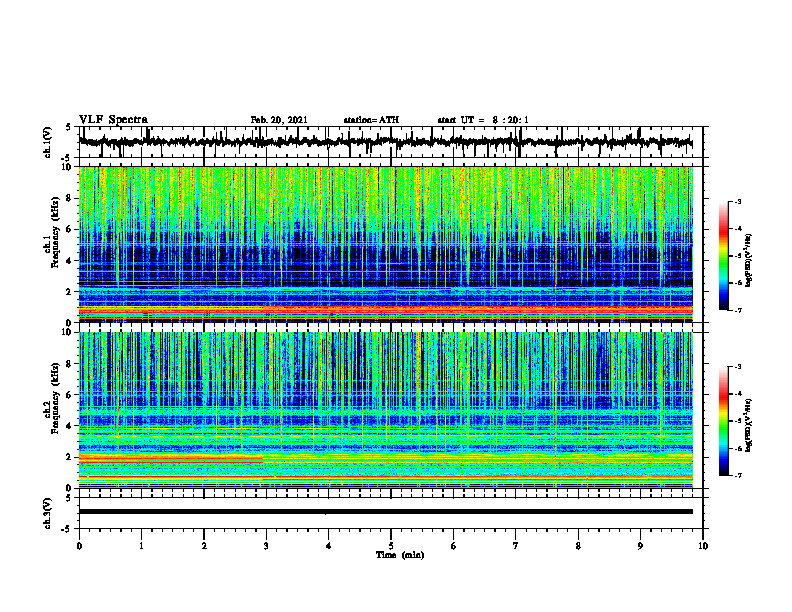
Task: Click the "ch.1(V)" axis label
Action: [48, 142]
